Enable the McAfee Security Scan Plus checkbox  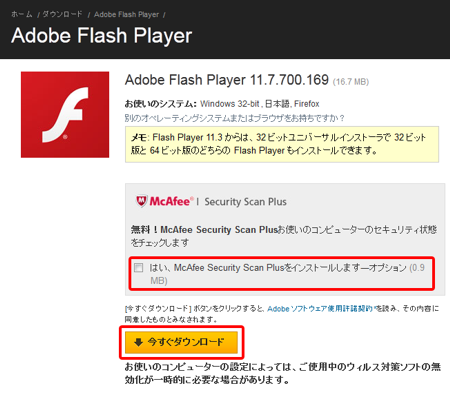click(138, 268)
